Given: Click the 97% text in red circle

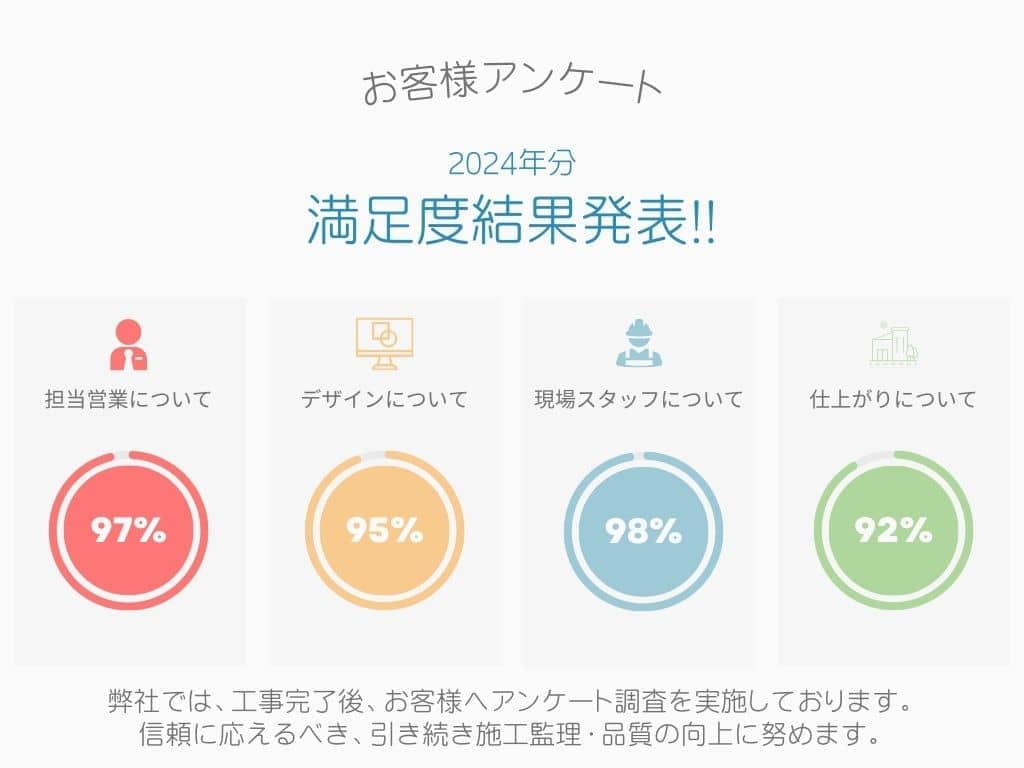Looking at the screenshot, I should pos(129,530).
